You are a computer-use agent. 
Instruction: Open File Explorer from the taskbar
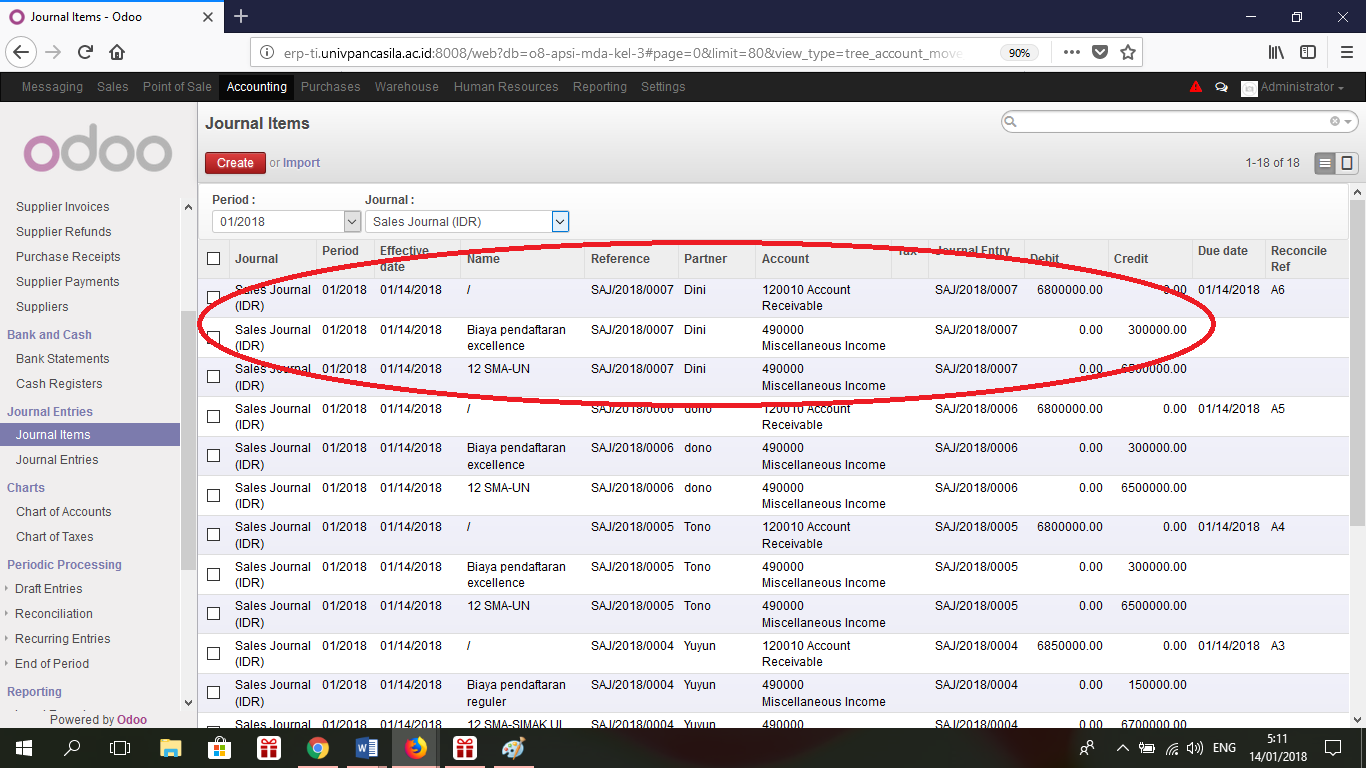pyautogui.click(x=170, y=748)
